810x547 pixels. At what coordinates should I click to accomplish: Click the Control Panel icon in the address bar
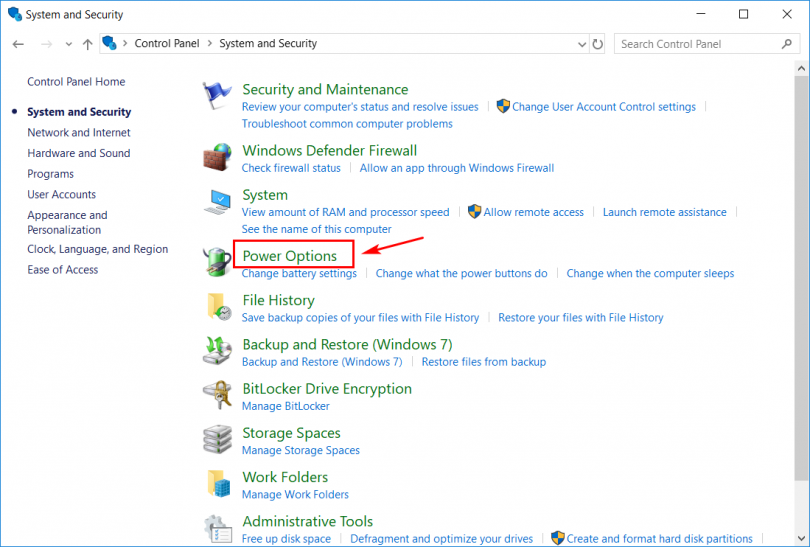[110, 43]
